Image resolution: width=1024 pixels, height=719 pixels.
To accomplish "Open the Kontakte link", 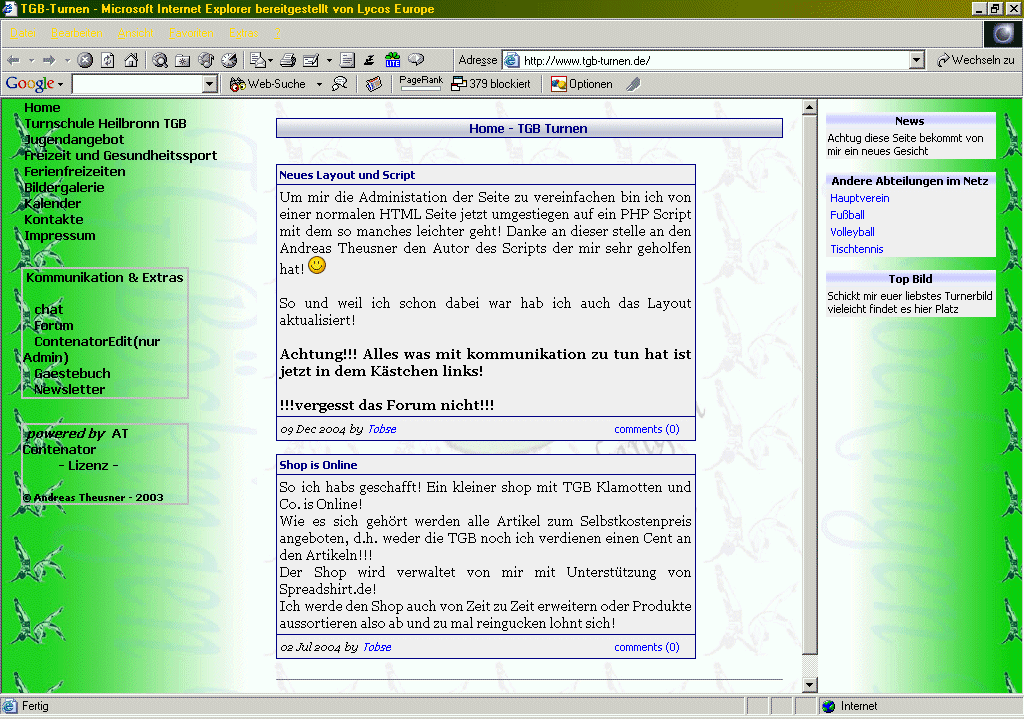I will (x=54, y=219).
